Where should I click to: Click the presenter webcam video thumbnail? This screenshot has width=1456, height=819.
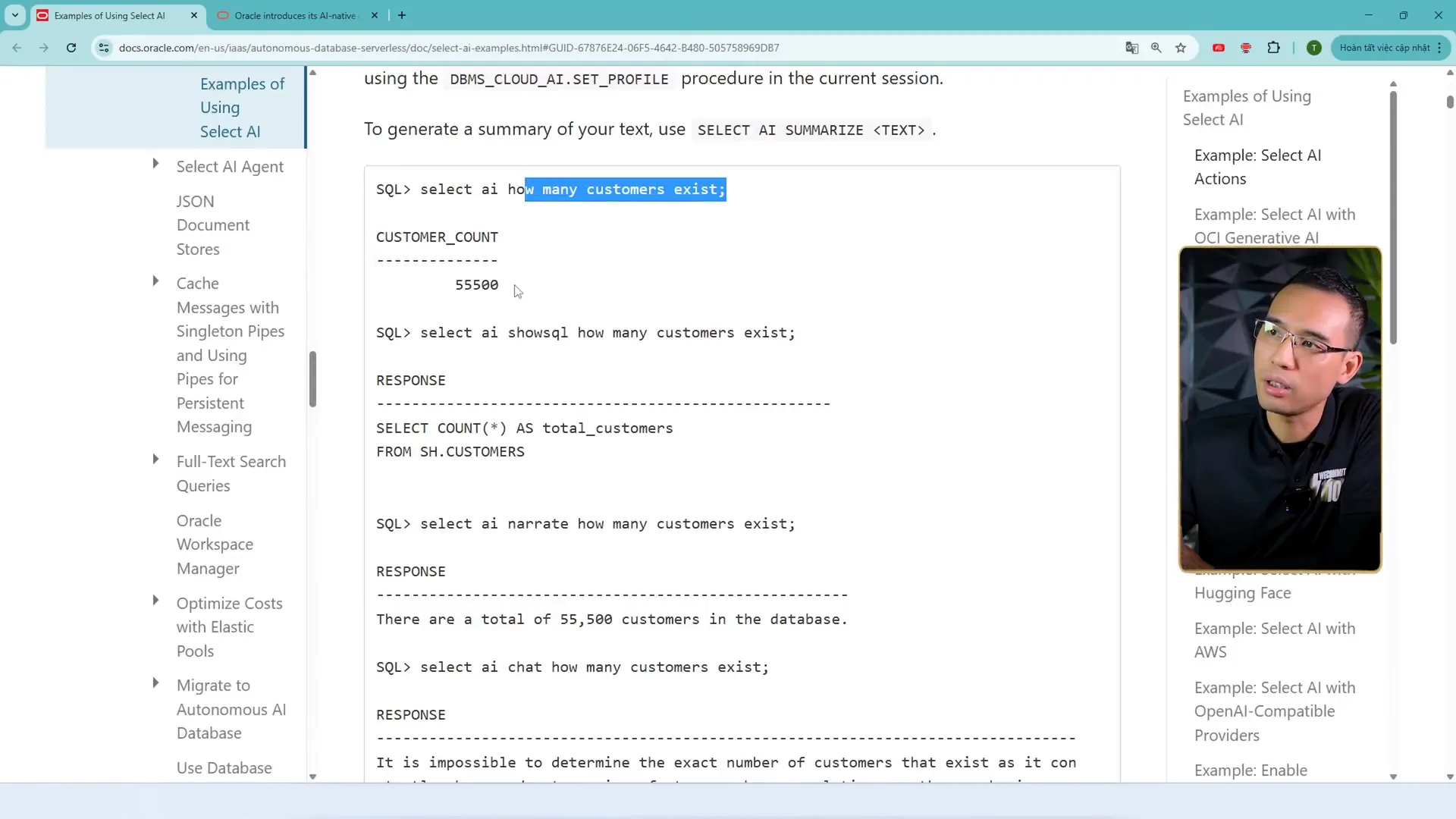click(1280, 409)
